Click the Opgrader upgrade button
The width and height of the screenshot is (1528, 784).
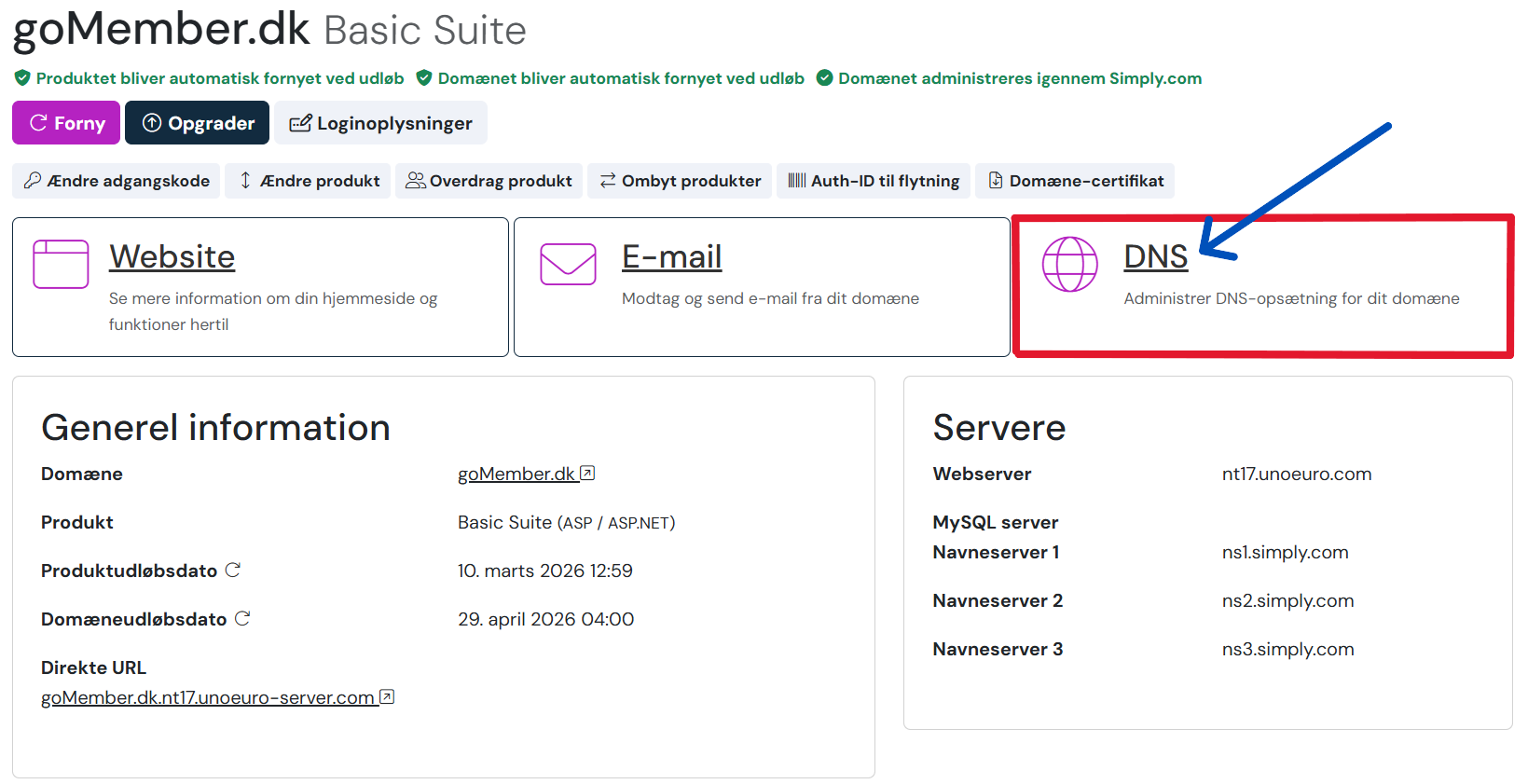pos(197,123)
